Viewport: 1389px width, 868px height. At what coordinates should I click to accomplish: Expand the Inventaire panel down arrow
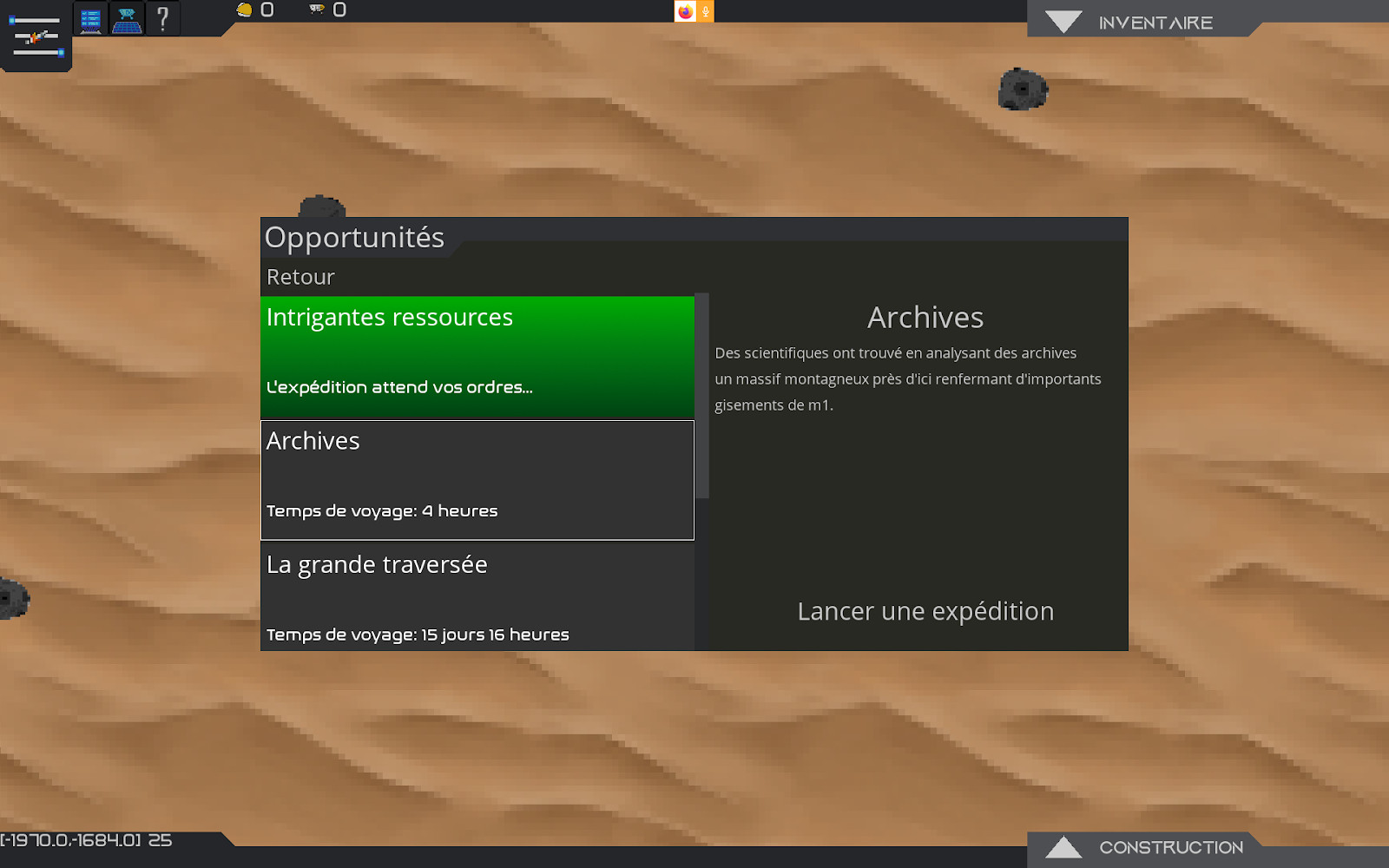(1063, 22)
